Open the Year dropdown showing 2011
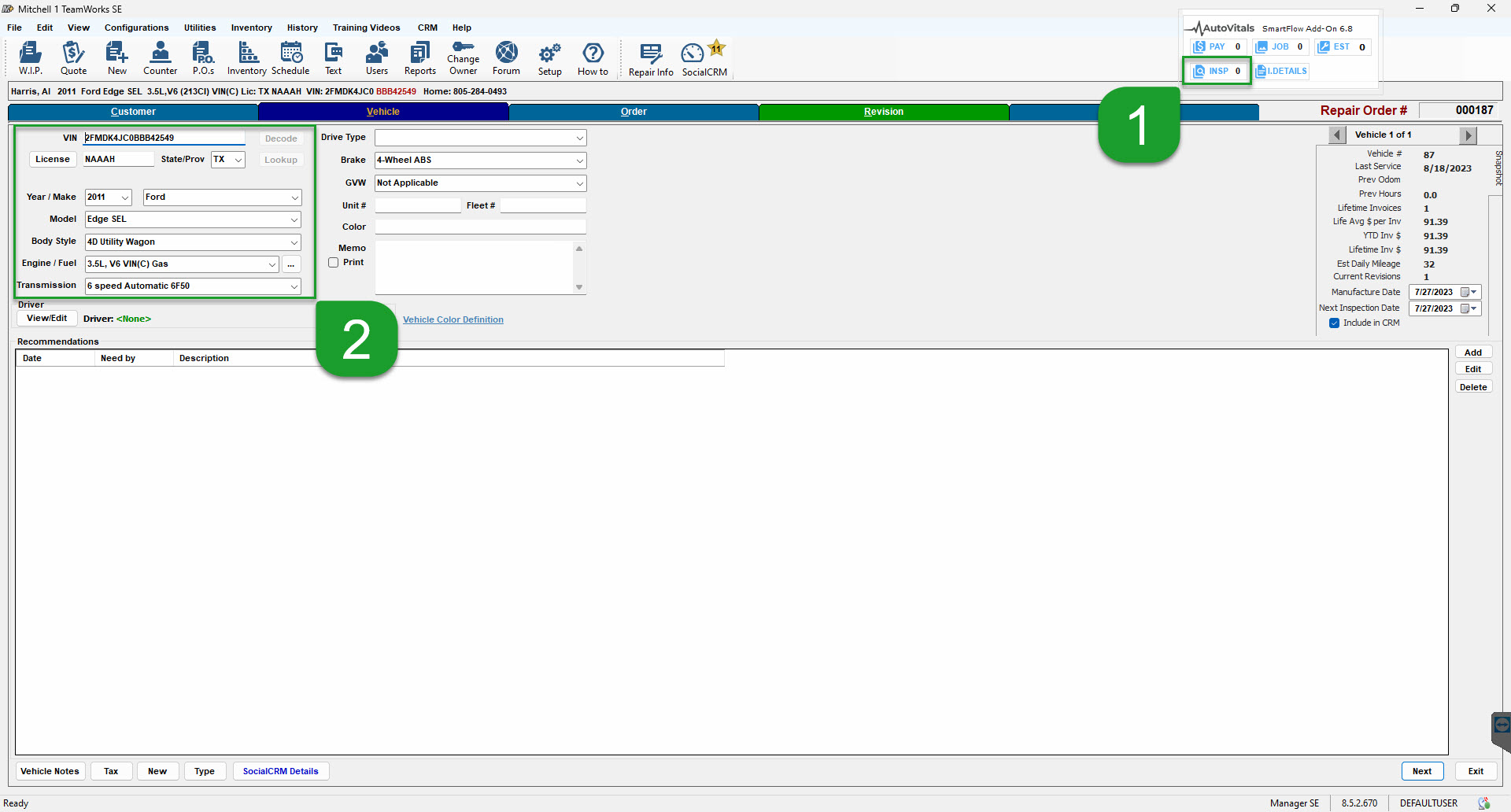1511x812 pixels. coord(124,197)
